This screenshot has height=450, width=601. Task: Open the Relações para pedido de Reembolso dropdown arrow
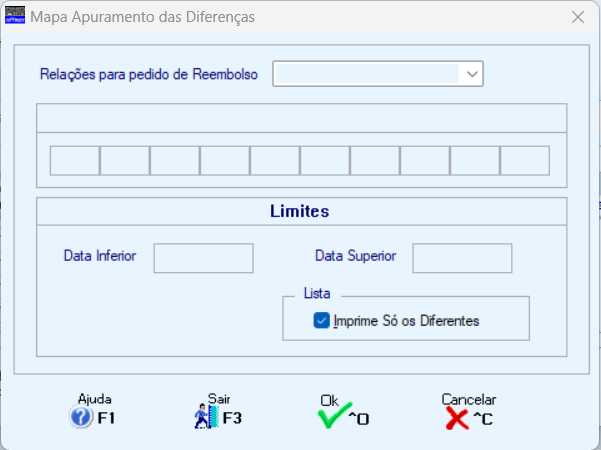pos(472,74)
